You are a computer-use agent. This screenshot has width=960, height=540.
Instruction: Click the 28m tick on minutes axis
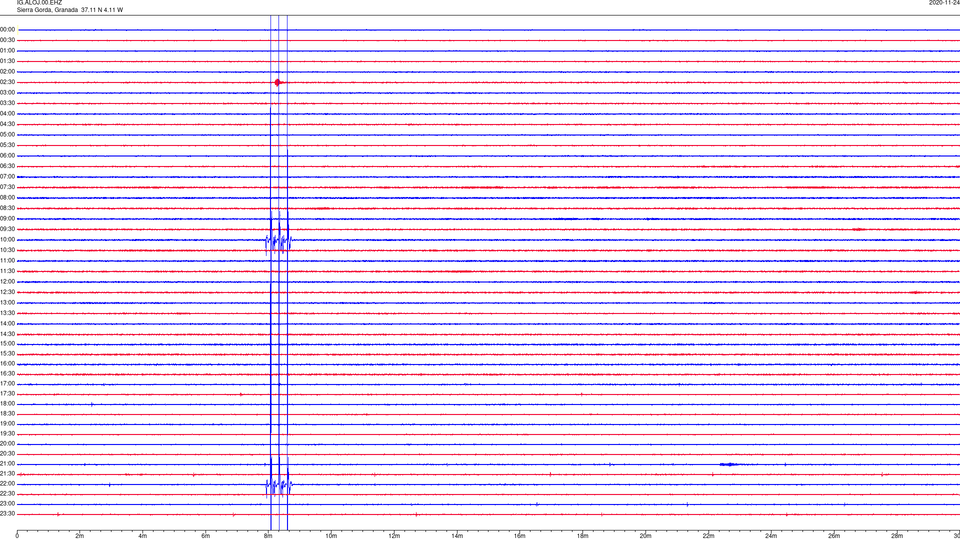tap(897, 536)
